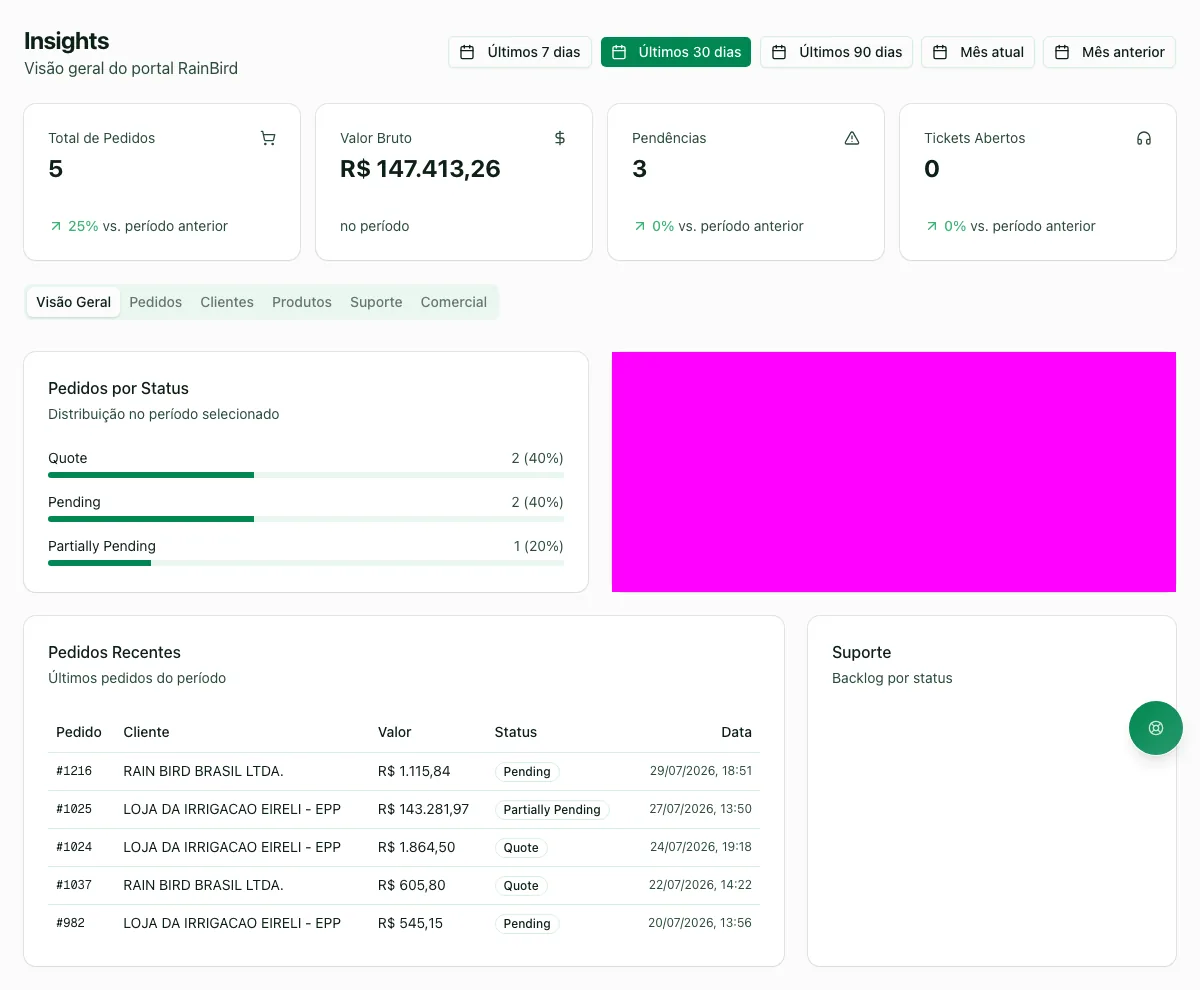
Task: Click the Pending badge on order #1216
Action: coord(527,772)
